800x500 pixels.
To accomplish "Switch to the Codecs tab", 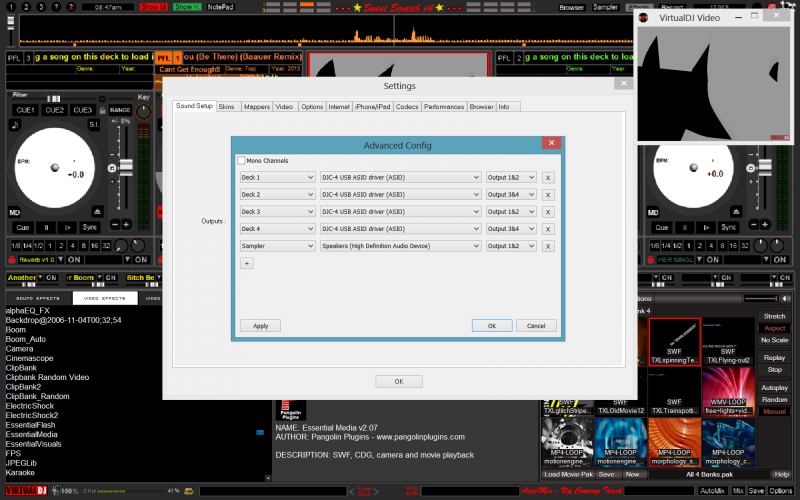I will pyautogui.click(x=407, y=107).
